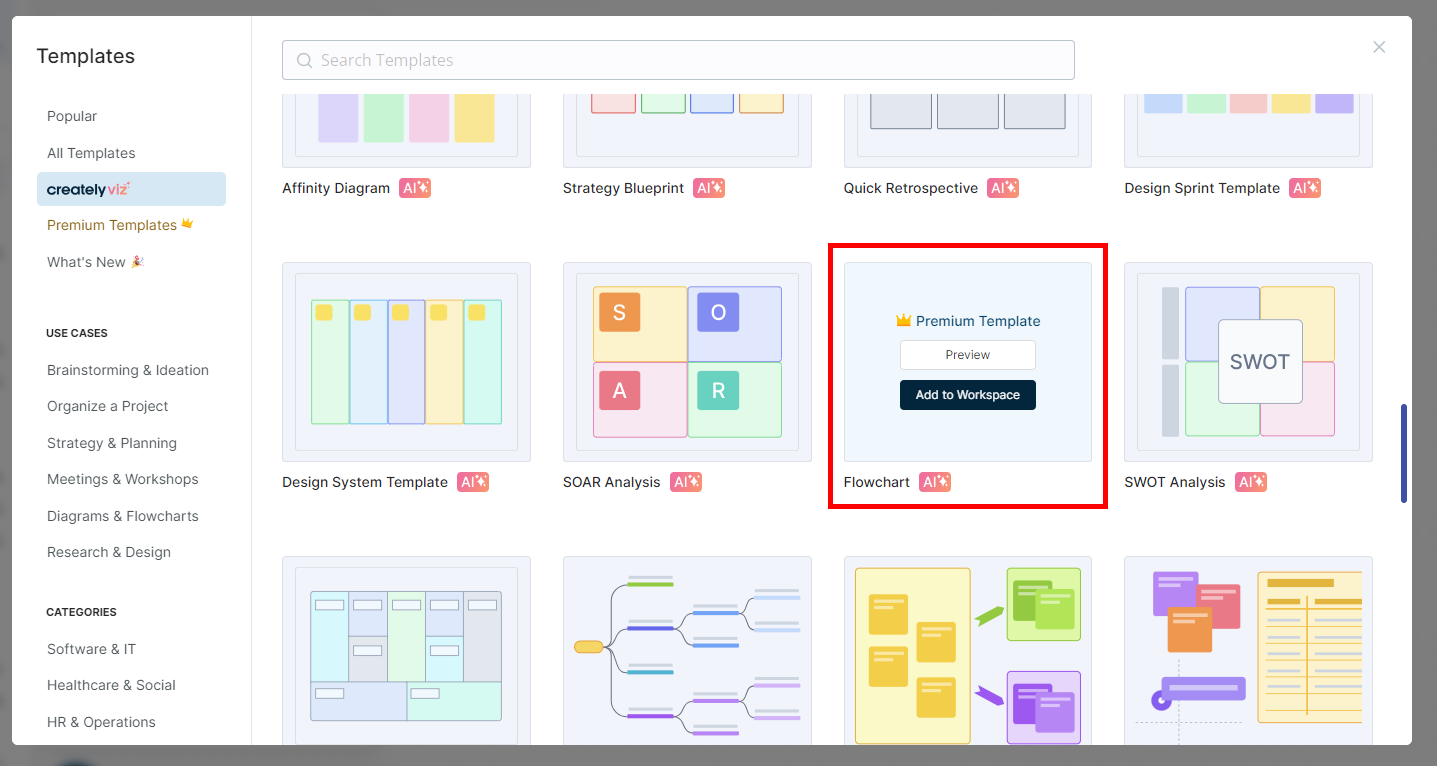Image resolution: width=1437 pixels, height=766 pixels.
Task: Click the AI badge next to Strategy Blueprint
Action: pyautogui.click(x=708, y=187)
